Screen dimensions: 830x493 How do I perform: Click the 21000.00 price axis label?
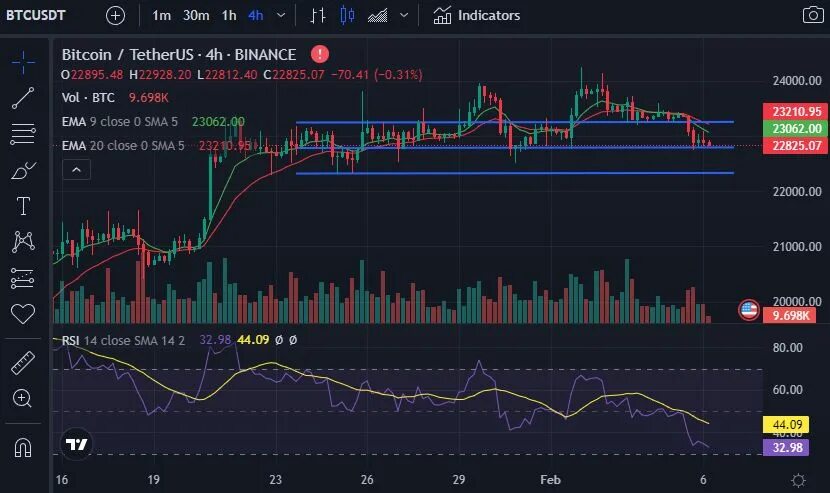point(797,247)
